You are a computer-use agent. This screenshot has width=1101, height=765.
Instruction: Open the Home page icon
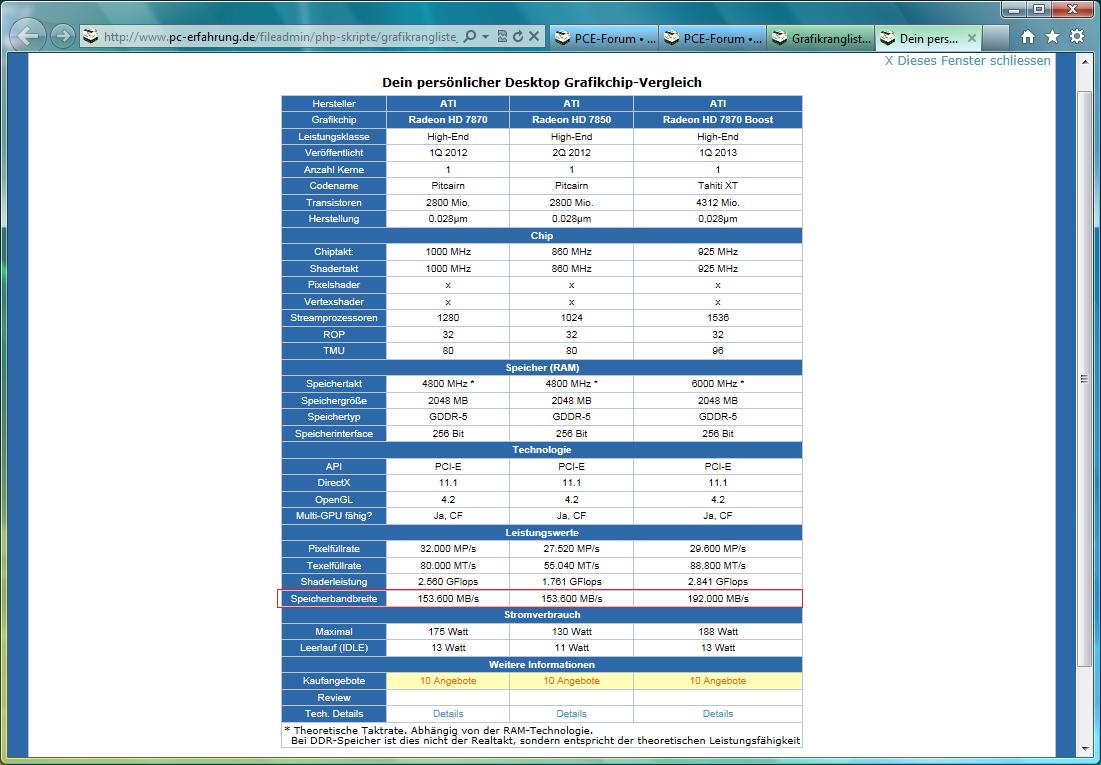tap(1027, 37)
